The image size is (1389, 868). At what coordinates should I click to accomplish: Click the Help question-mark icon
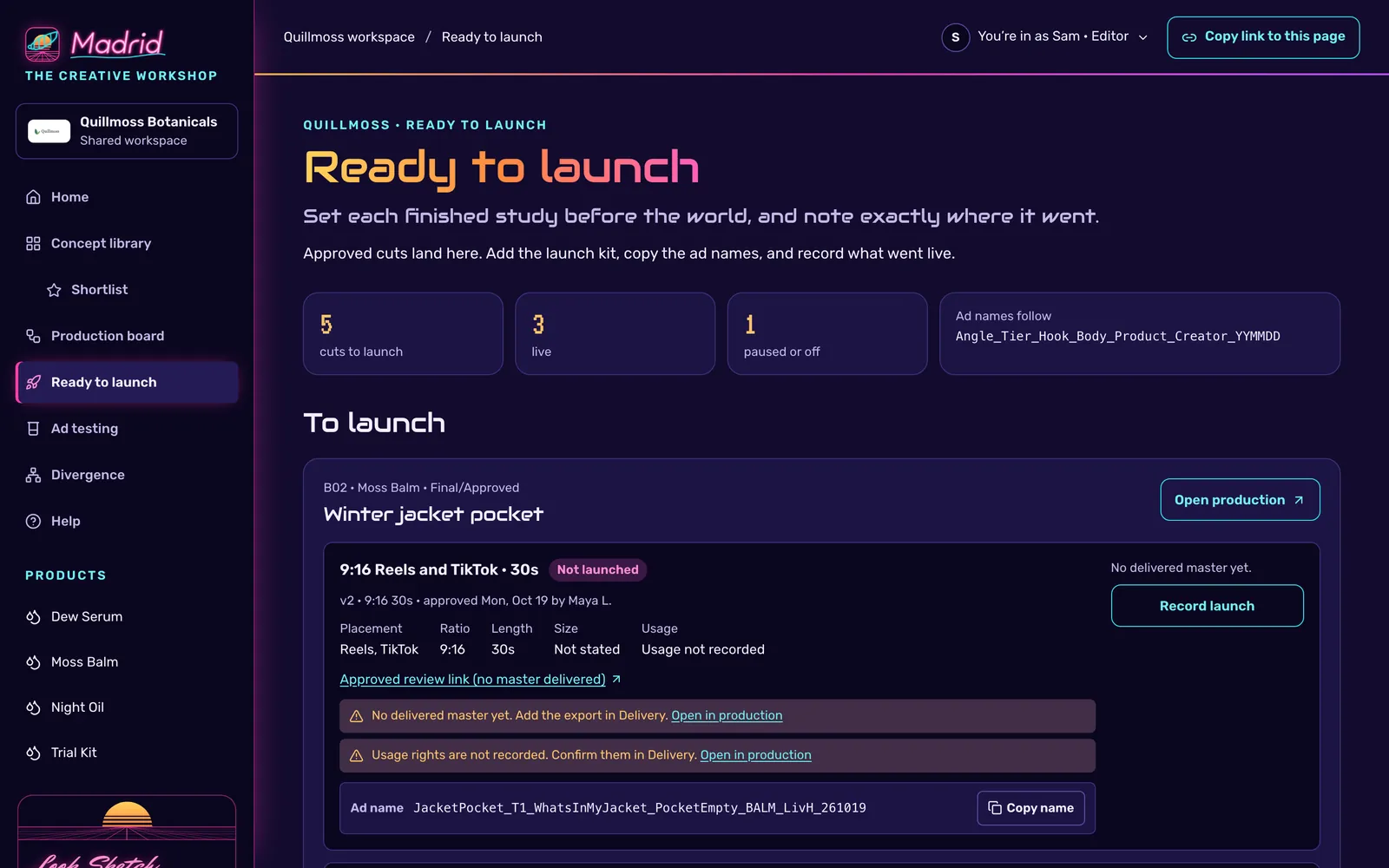point(33,521)
